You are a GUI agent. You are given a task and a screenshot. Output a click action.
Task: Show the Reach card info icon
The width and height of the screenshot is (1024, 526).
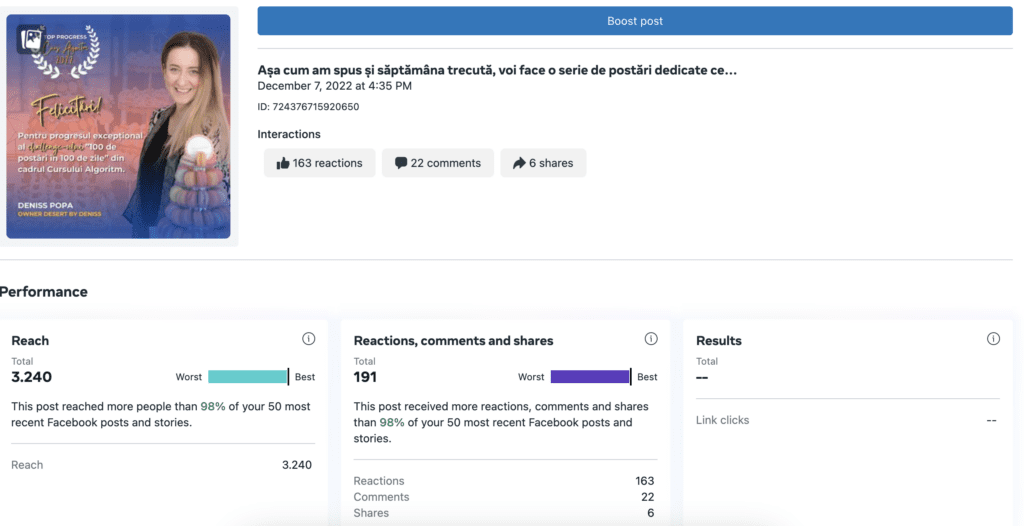(x=308, y=338)
